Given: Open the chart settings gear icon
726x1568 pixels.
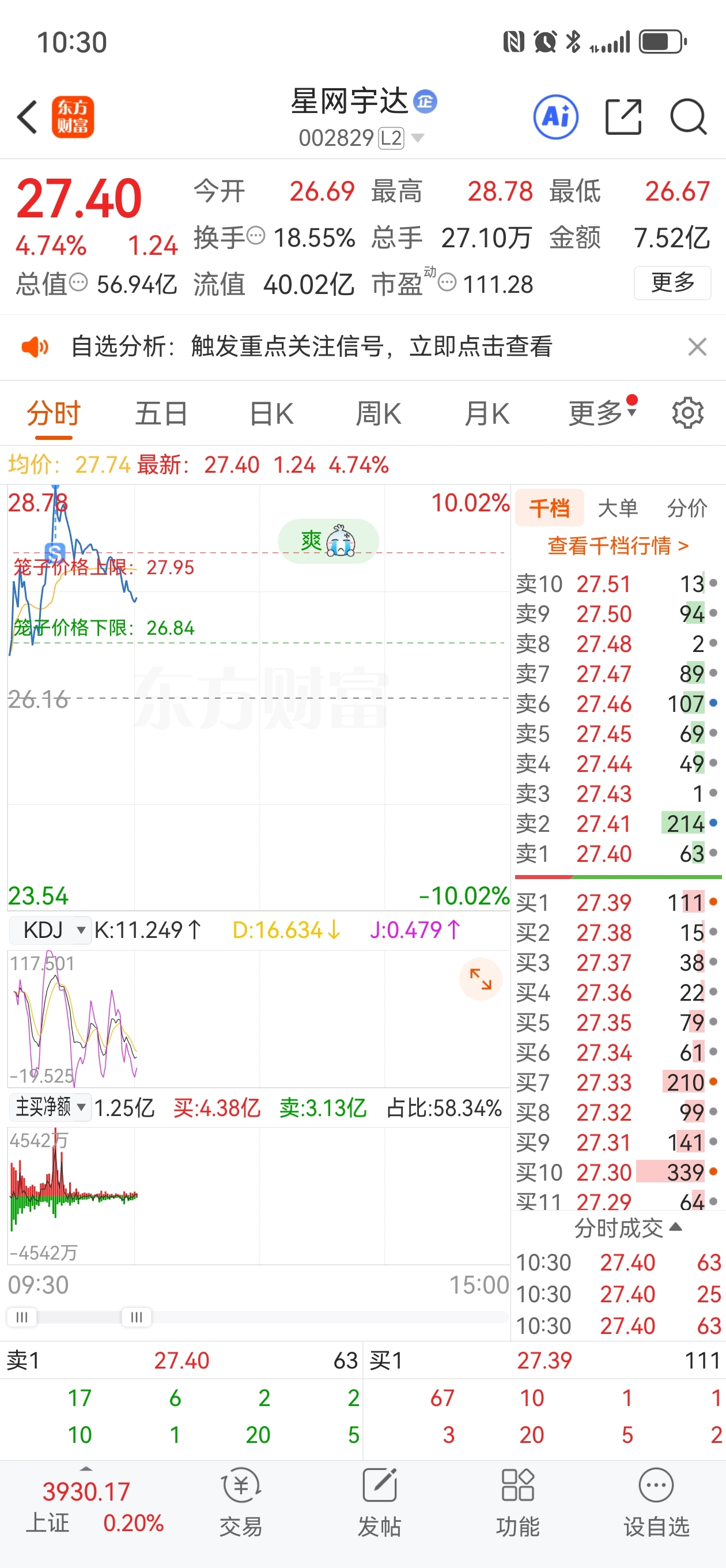Looking at the screenshot, I should pos(687,413).
